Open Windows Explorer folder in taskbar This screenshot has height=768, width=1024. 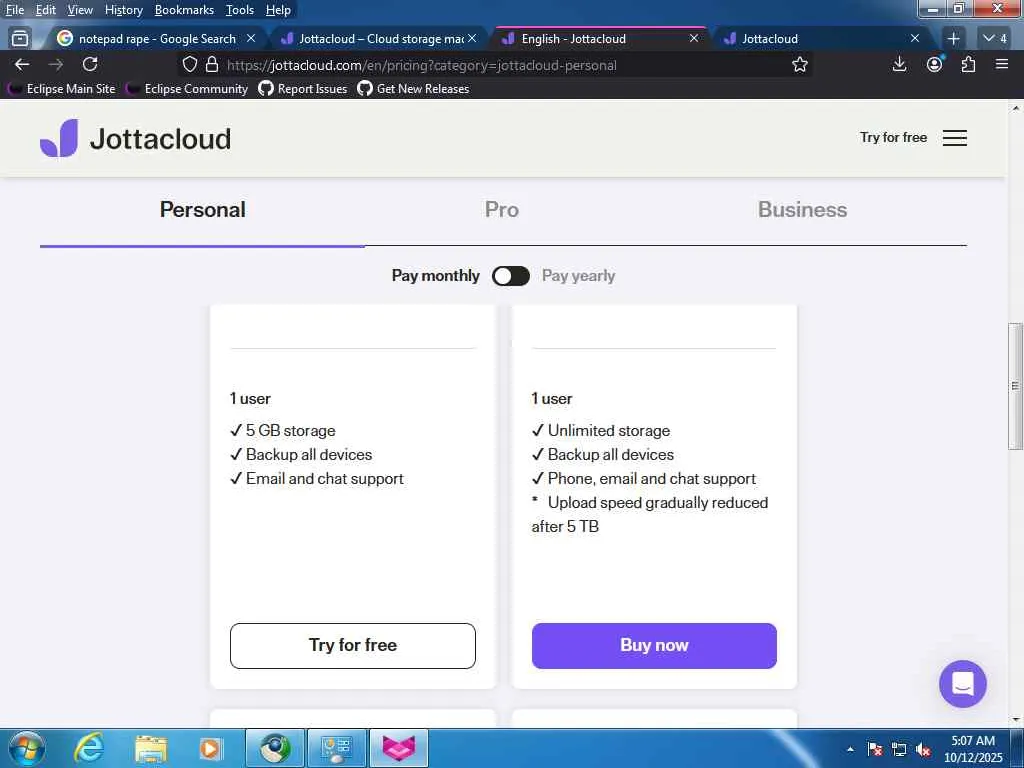point(151,748)
